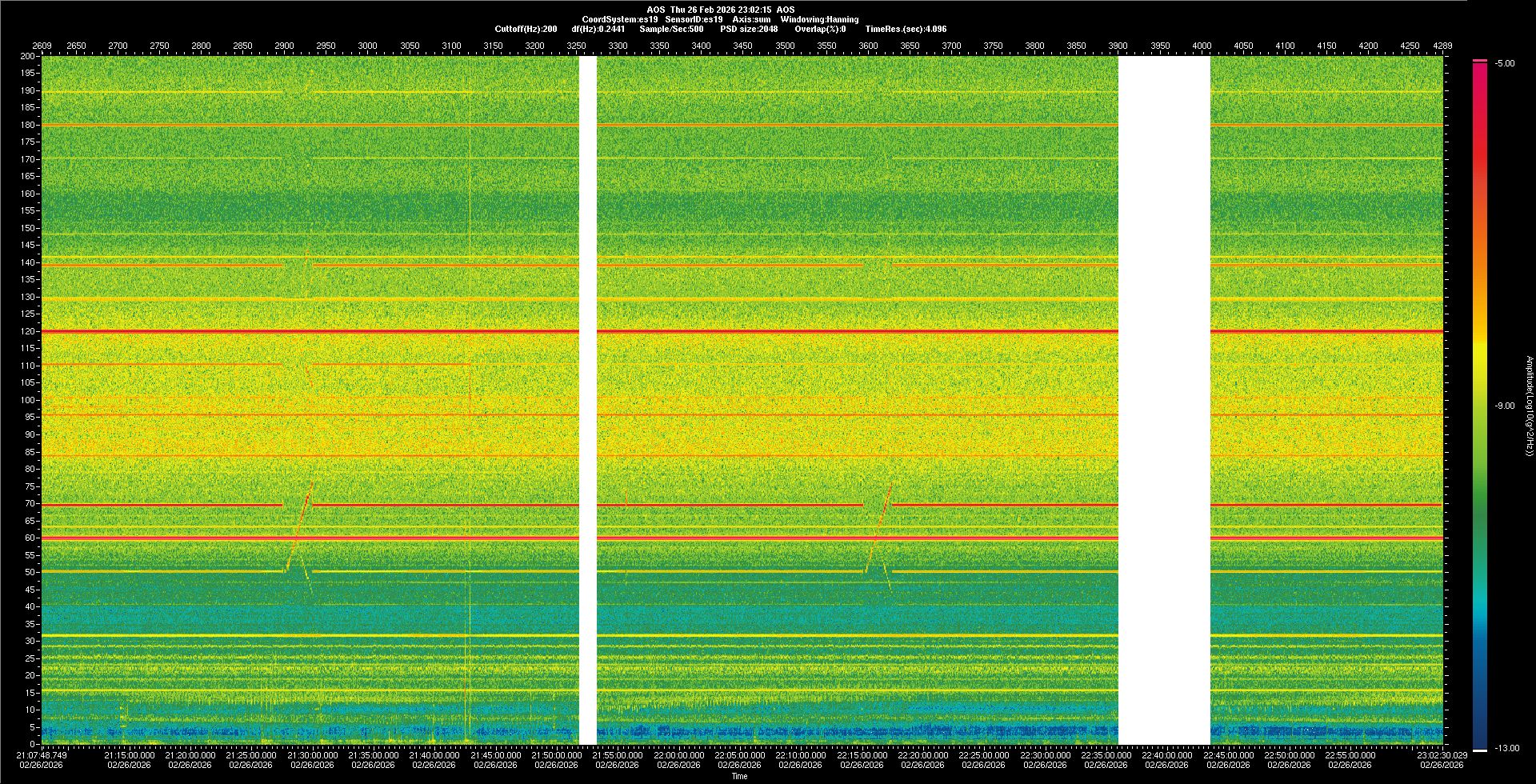Click the df(Hz):0.2441 parameter text
Image resolution: width=1536 pixels, height=784 pixels.
[598, 29]
